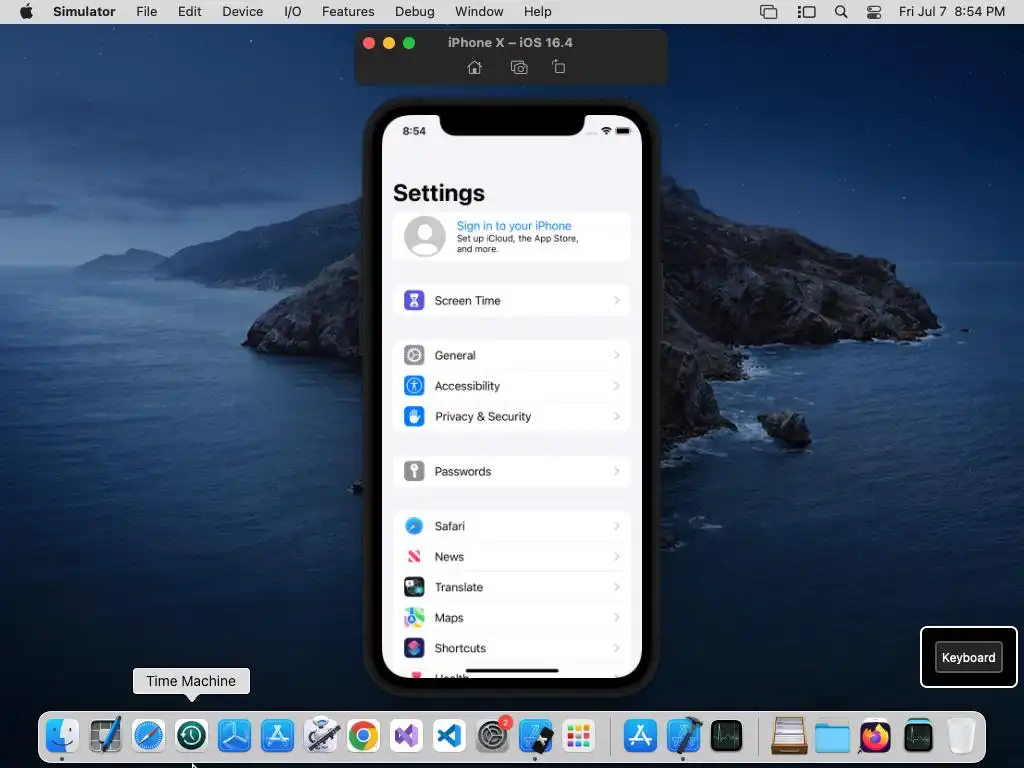Image resolution: width=1024 pixels, height=768 pixels.
Task: Expand Safari row chevron
Action: point(616,526)
